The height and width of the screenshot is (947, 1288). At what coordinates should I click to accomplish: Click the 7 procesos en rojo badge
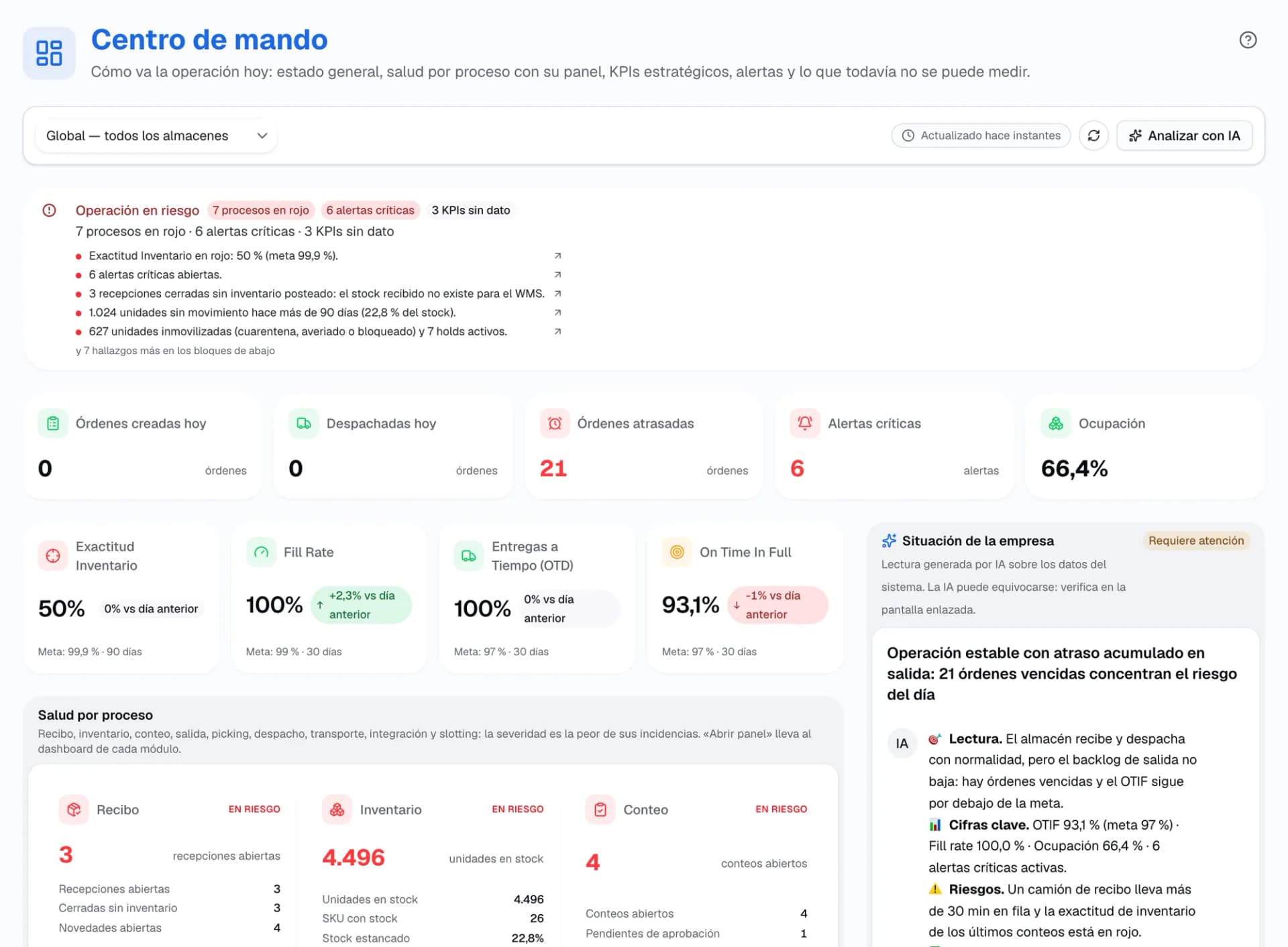tap(261, 211)
